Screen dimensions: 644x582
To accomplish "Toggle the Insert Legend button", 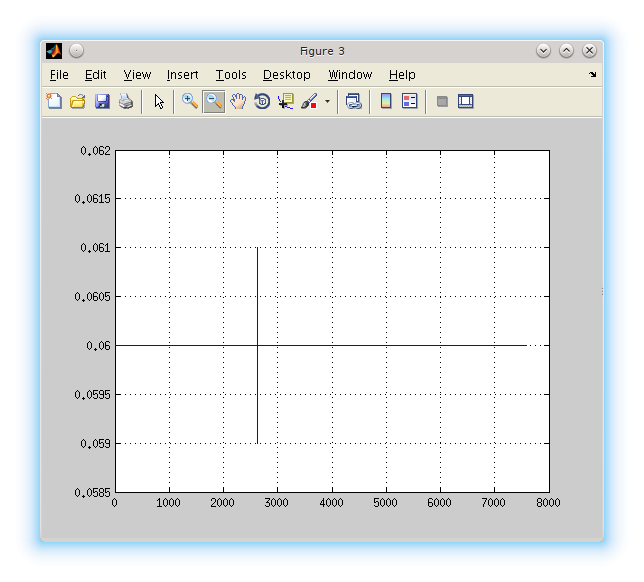I will 410,101.
